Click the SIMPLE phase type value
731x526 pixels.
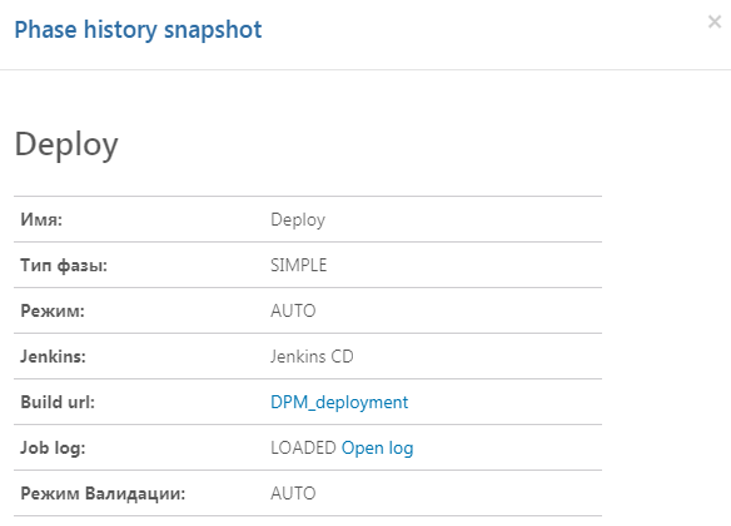tap(298, 265)
